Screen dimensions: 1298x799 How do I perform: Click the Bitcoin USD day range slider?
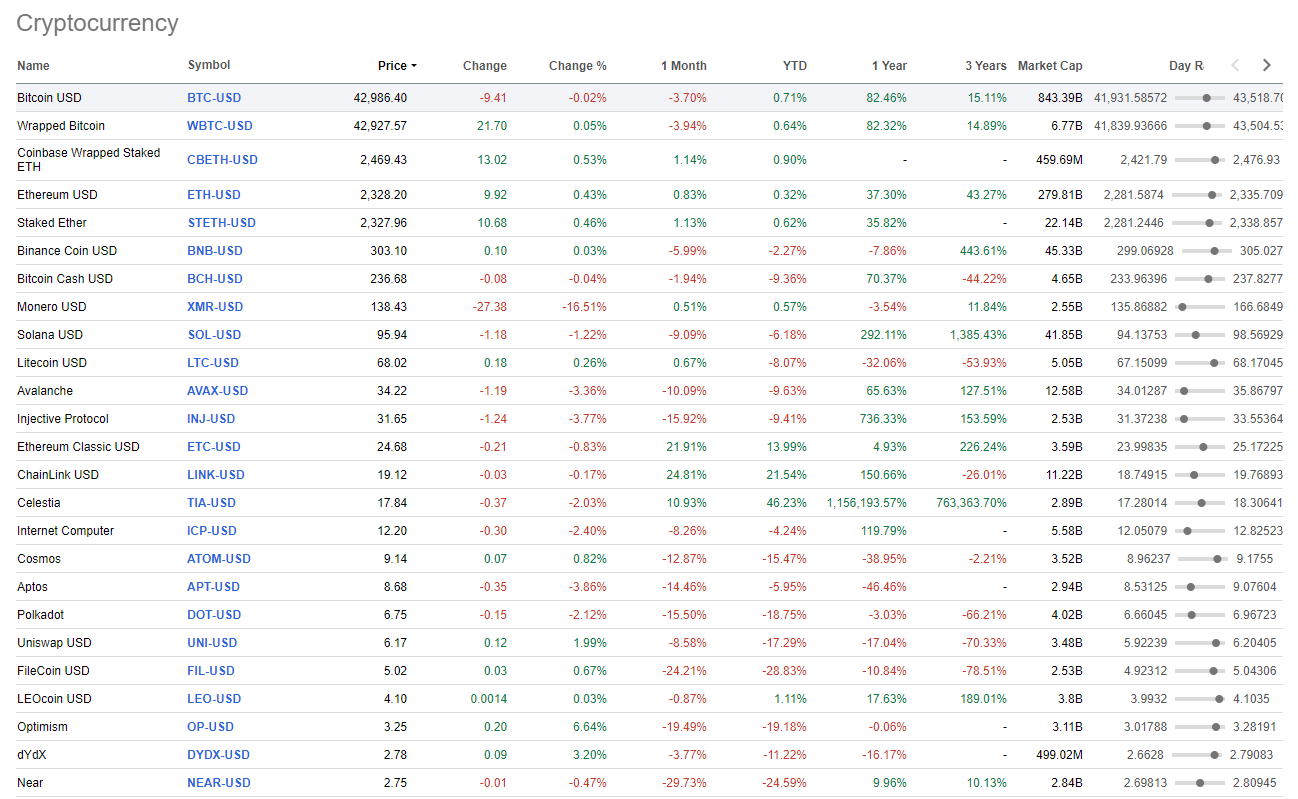1200,98
